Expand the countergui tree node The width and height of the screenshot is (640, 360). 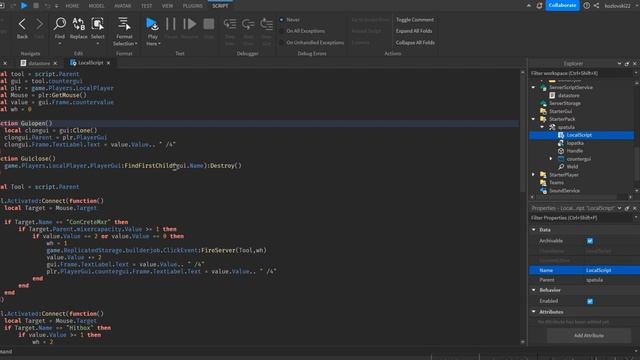point(551,159)
